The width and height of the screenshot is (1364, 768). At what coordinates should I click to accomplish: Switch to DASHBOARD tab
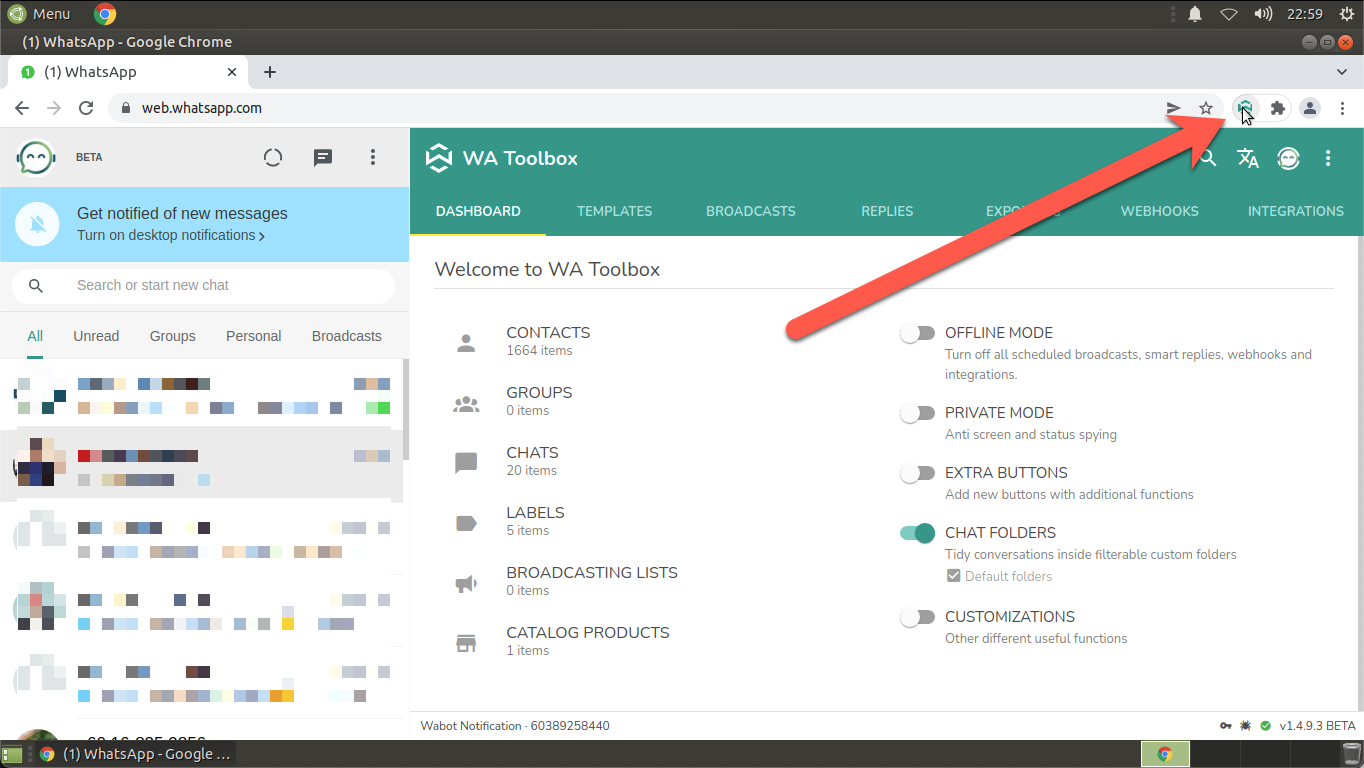pyautogui.click(x=478, y=211)
